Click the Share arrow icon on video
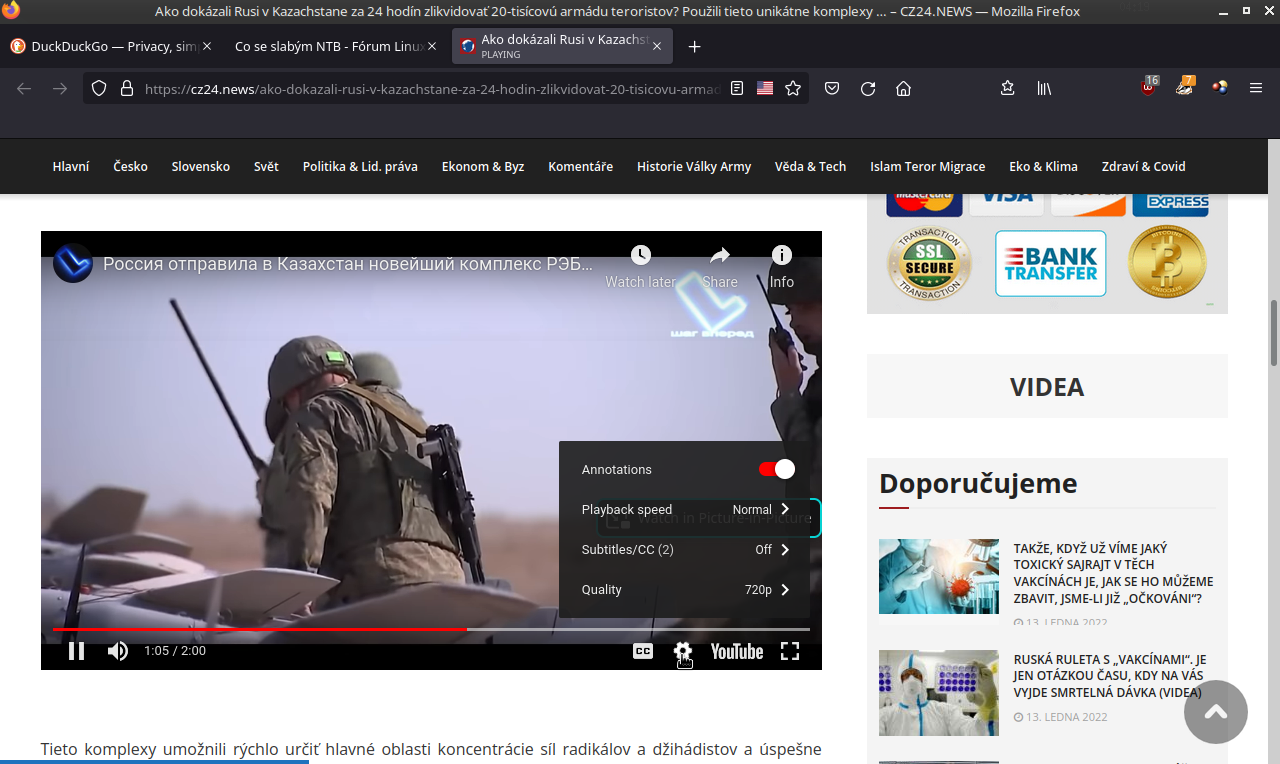 [x=720, y=256]
